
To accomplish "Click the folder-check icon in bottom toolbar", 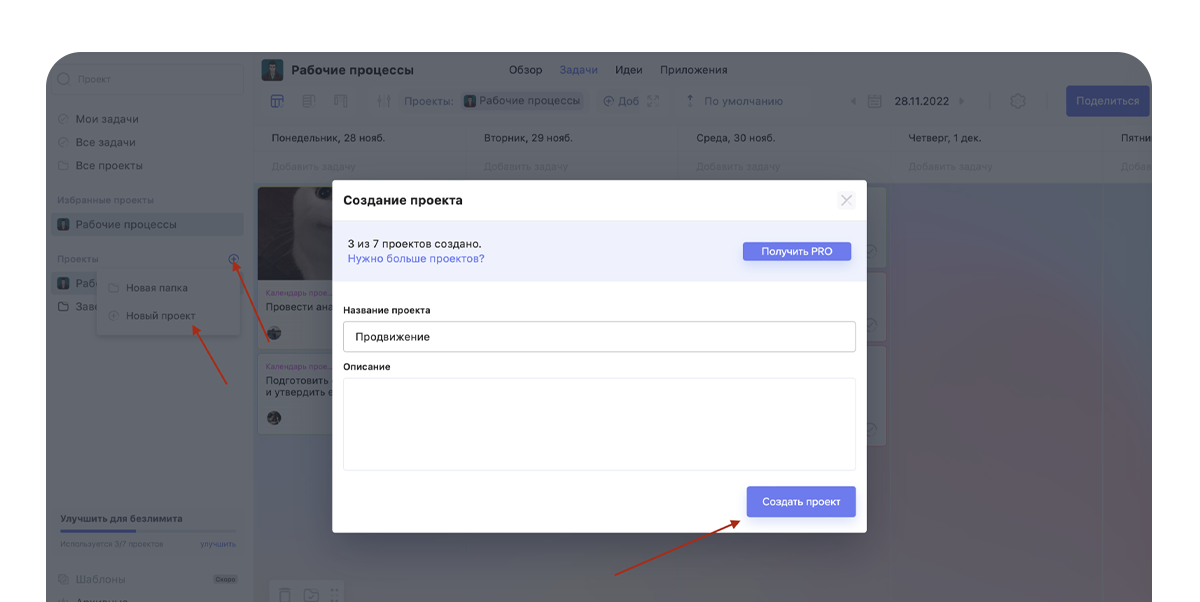I will click(x=311, y=595).
